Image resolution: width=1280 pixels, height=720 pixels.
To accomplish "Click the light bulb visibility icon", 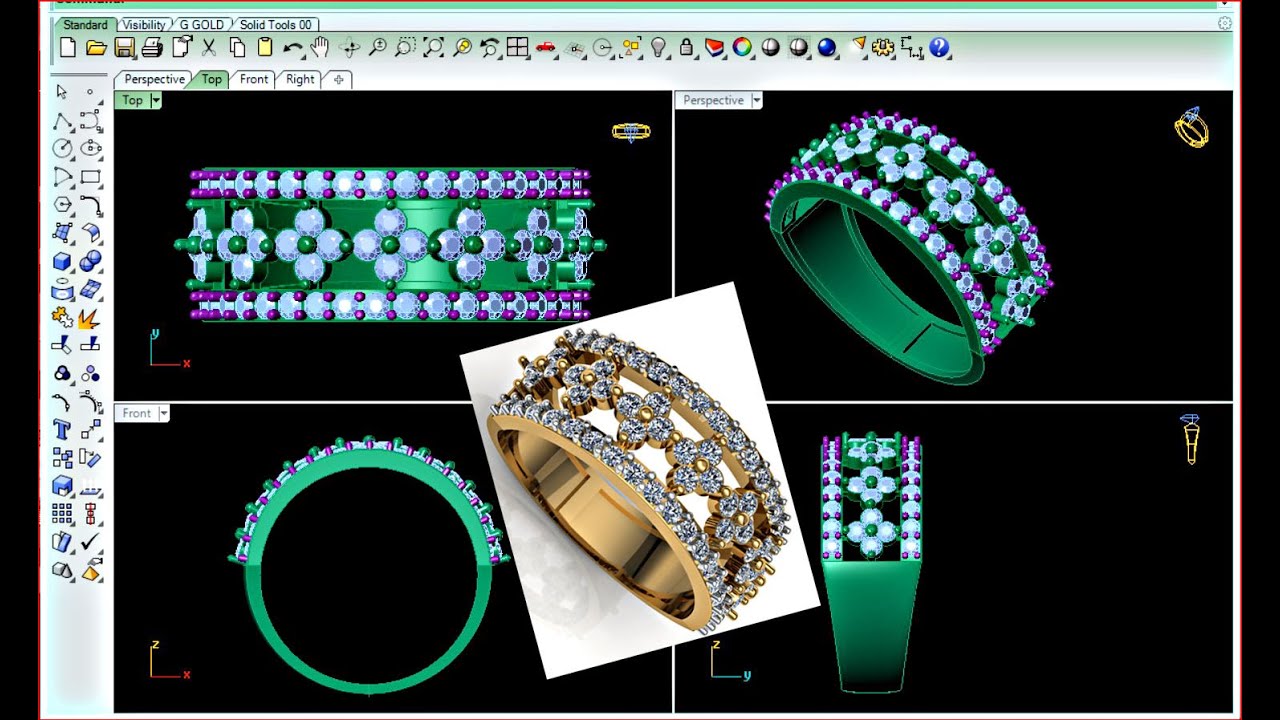I will tap(658, 47).
